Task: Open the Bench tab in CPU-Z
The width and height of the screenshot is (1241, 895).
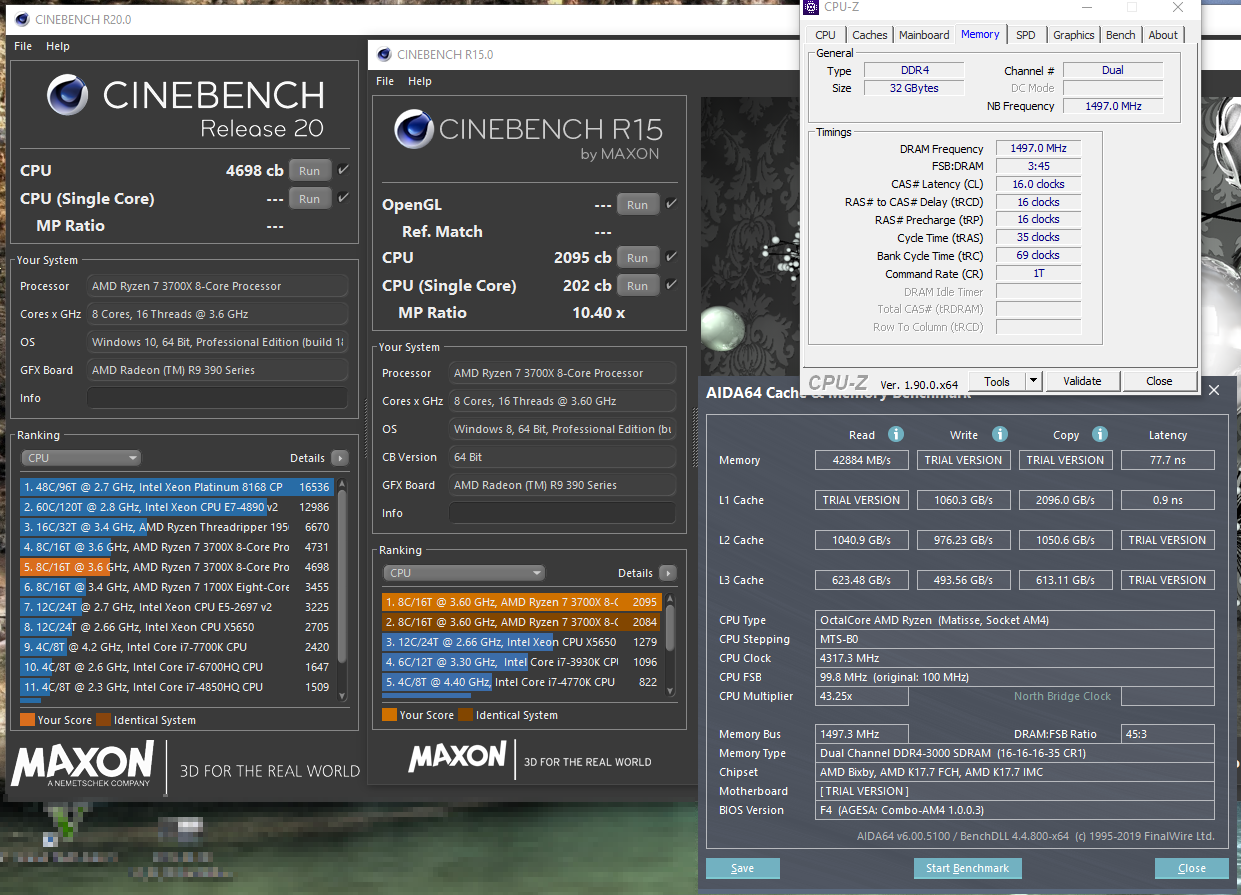Action: 1121,35
